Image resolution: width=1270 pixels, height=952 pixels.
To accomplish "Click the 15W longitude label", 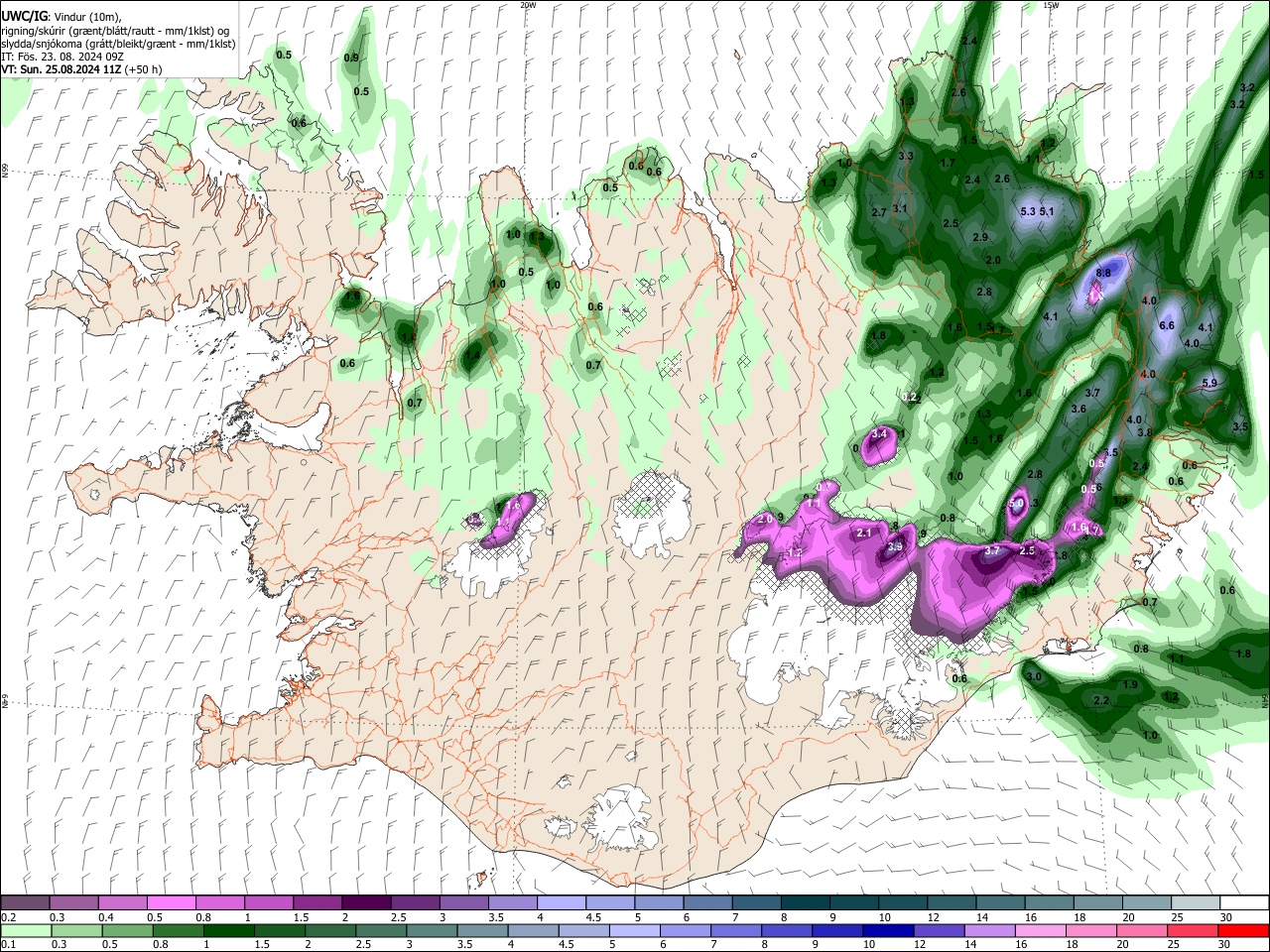I will (1051, 5).
